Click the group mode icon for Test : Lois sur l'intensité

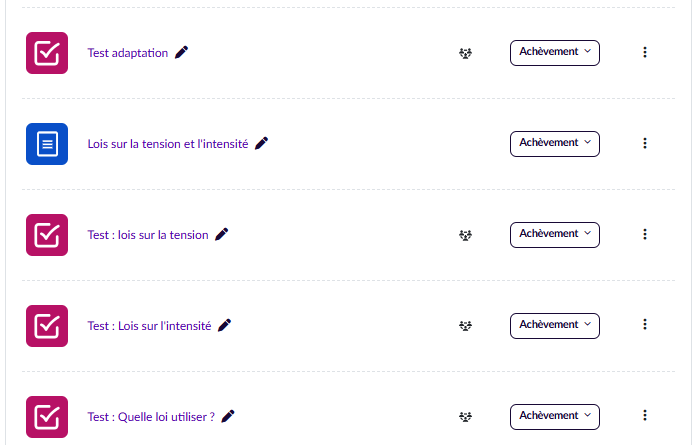[x=465, y=326]
